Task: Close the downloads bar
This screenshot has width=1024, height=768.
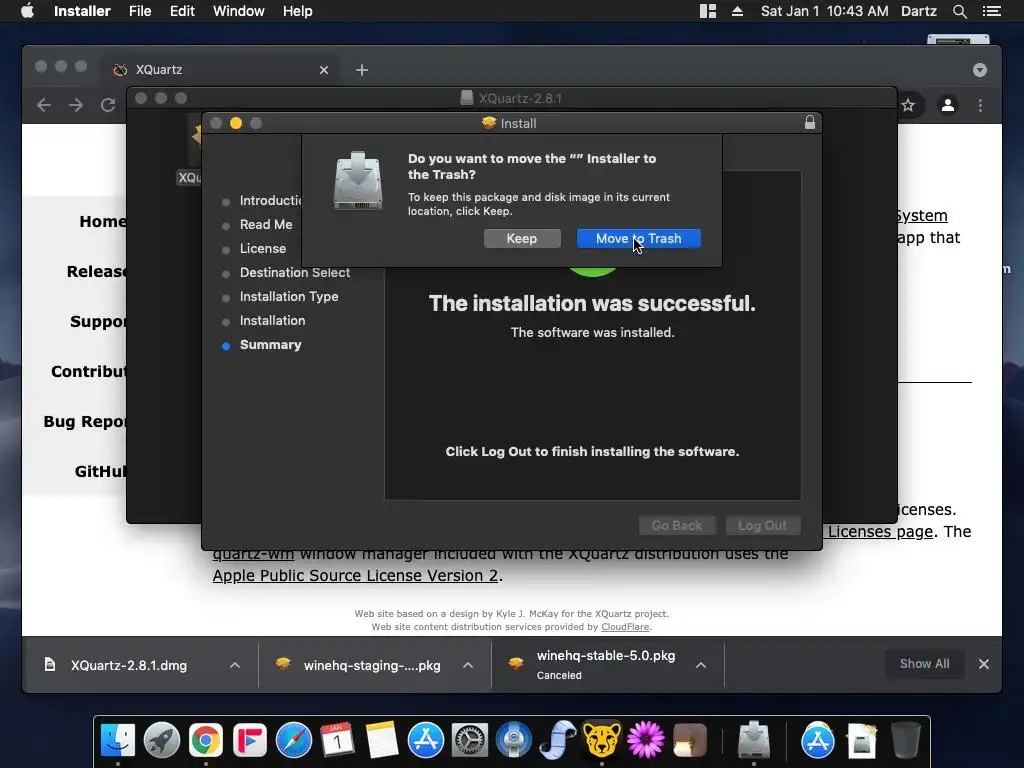Action: (984, 664)
